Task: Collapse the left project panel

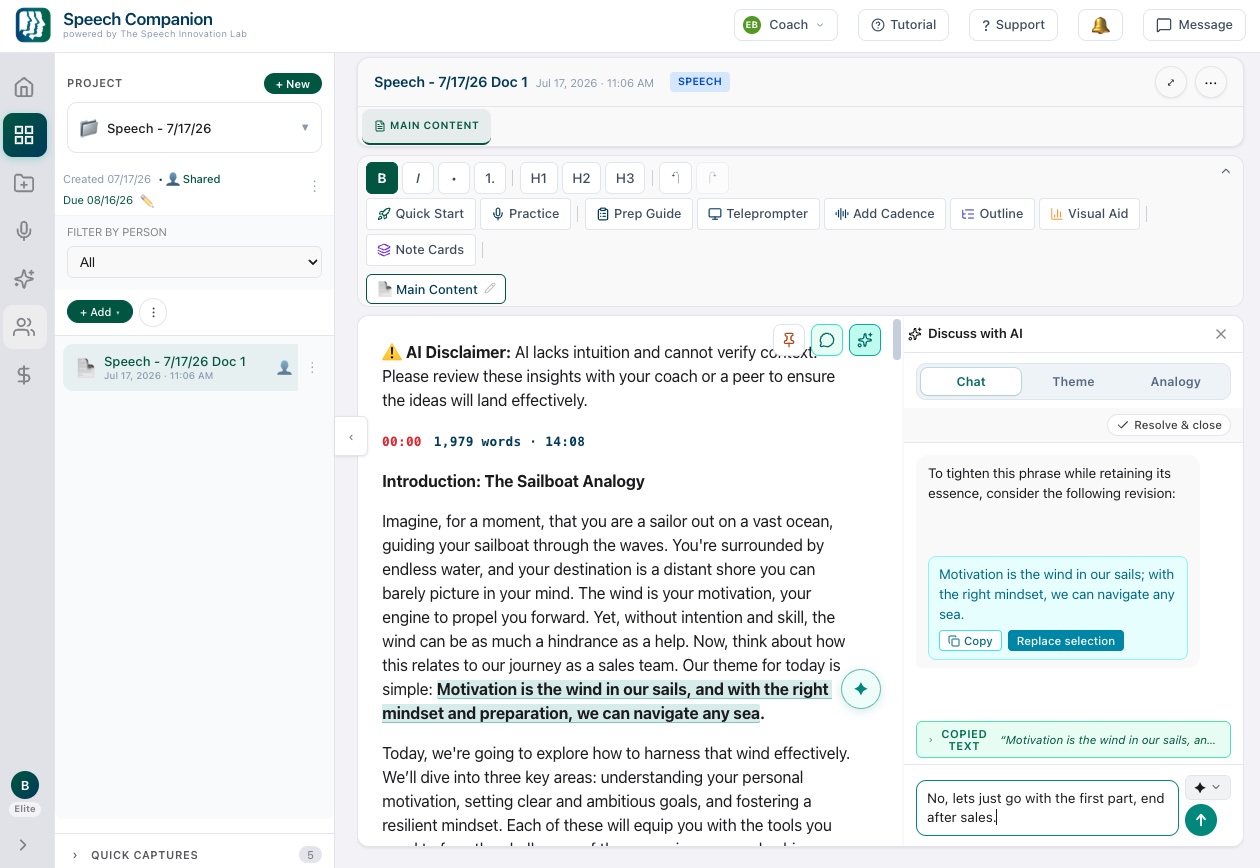Action: [350, 437]
